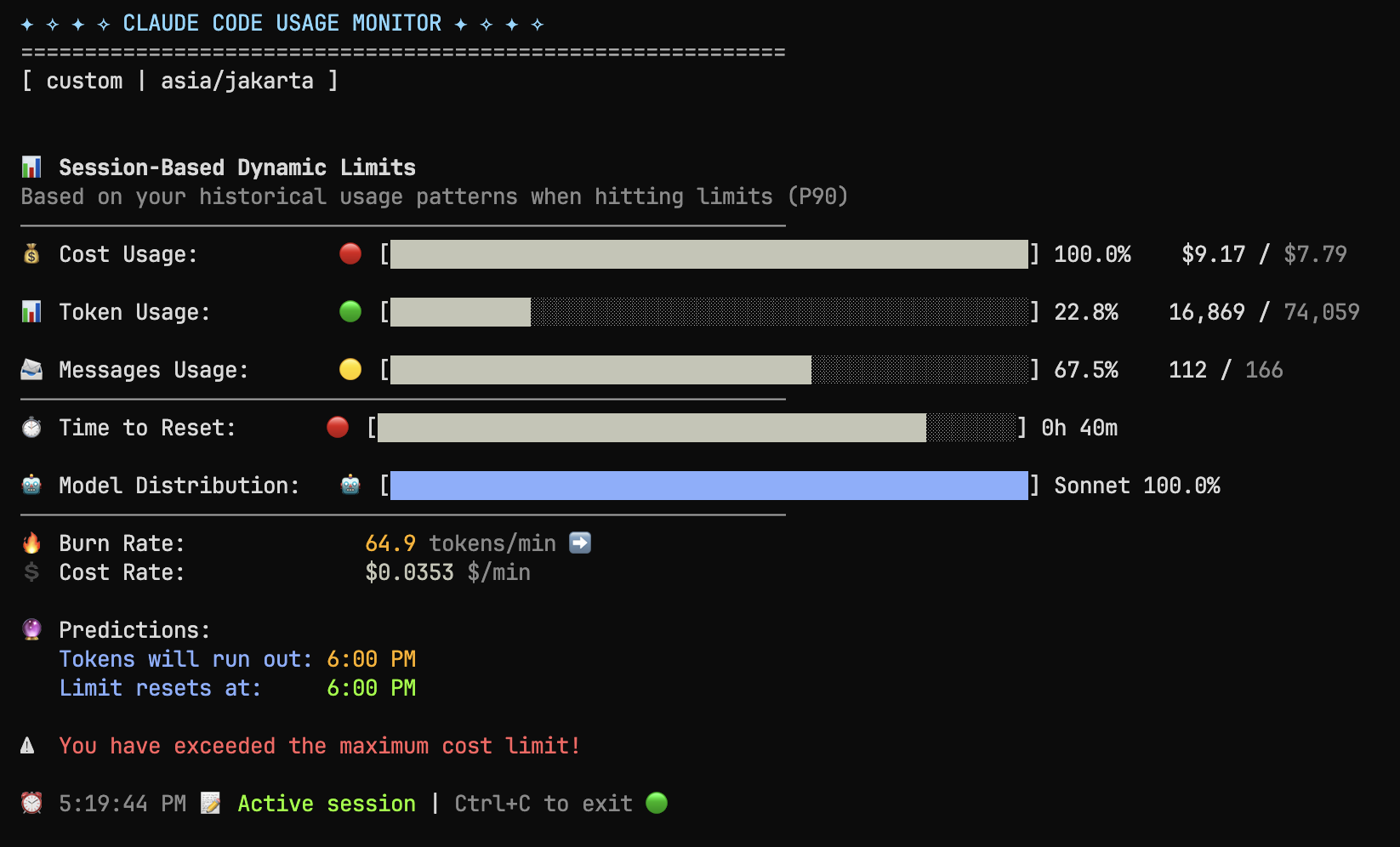Click the Cost Usage progress bar

click(709, 254)
